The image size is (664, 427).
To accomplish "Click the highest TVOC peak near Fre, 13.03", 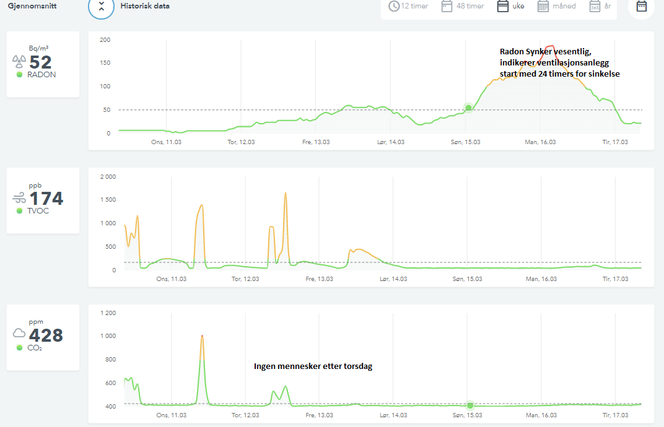I will click(x=285, y=193).
